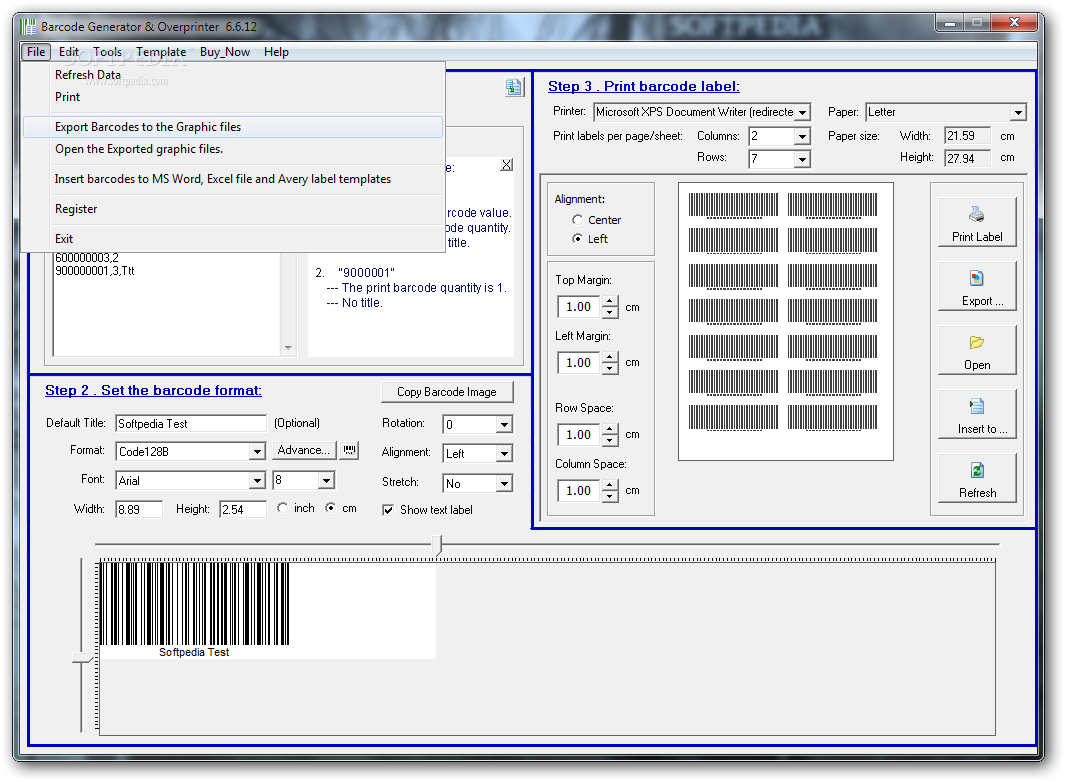Choose Insert barcodes to MS Word entry
The width and height of the screenshot is (1065, 782).
[233, 179]
